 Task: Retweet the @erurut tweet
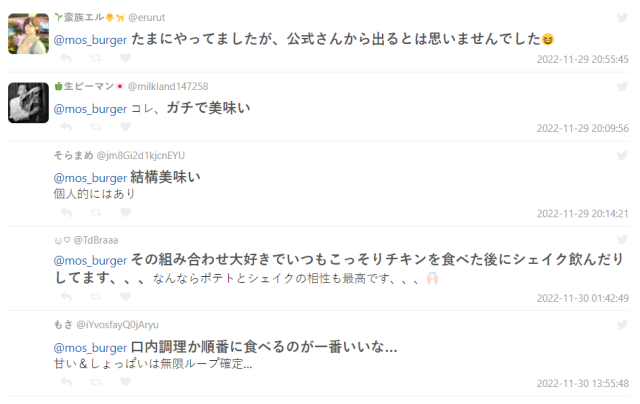tap(96, 58)
